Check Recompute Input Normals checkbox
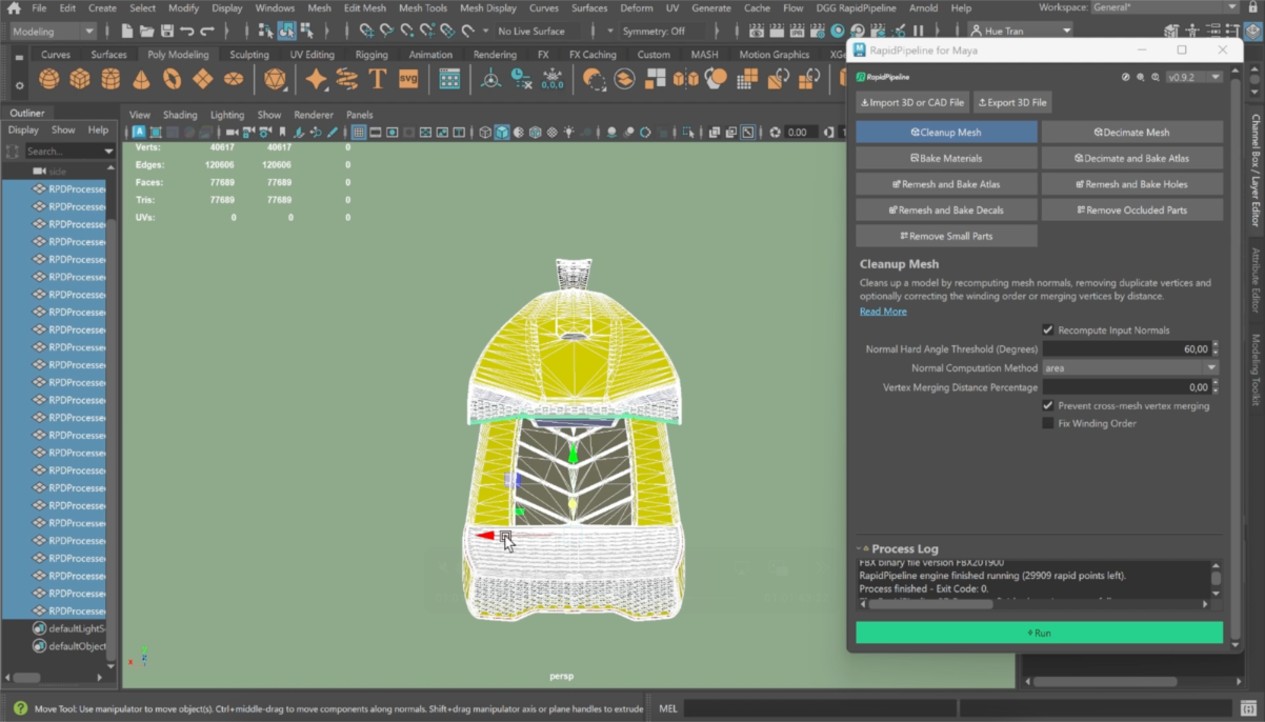1265x722 pixels. (x=1048, y=330)
